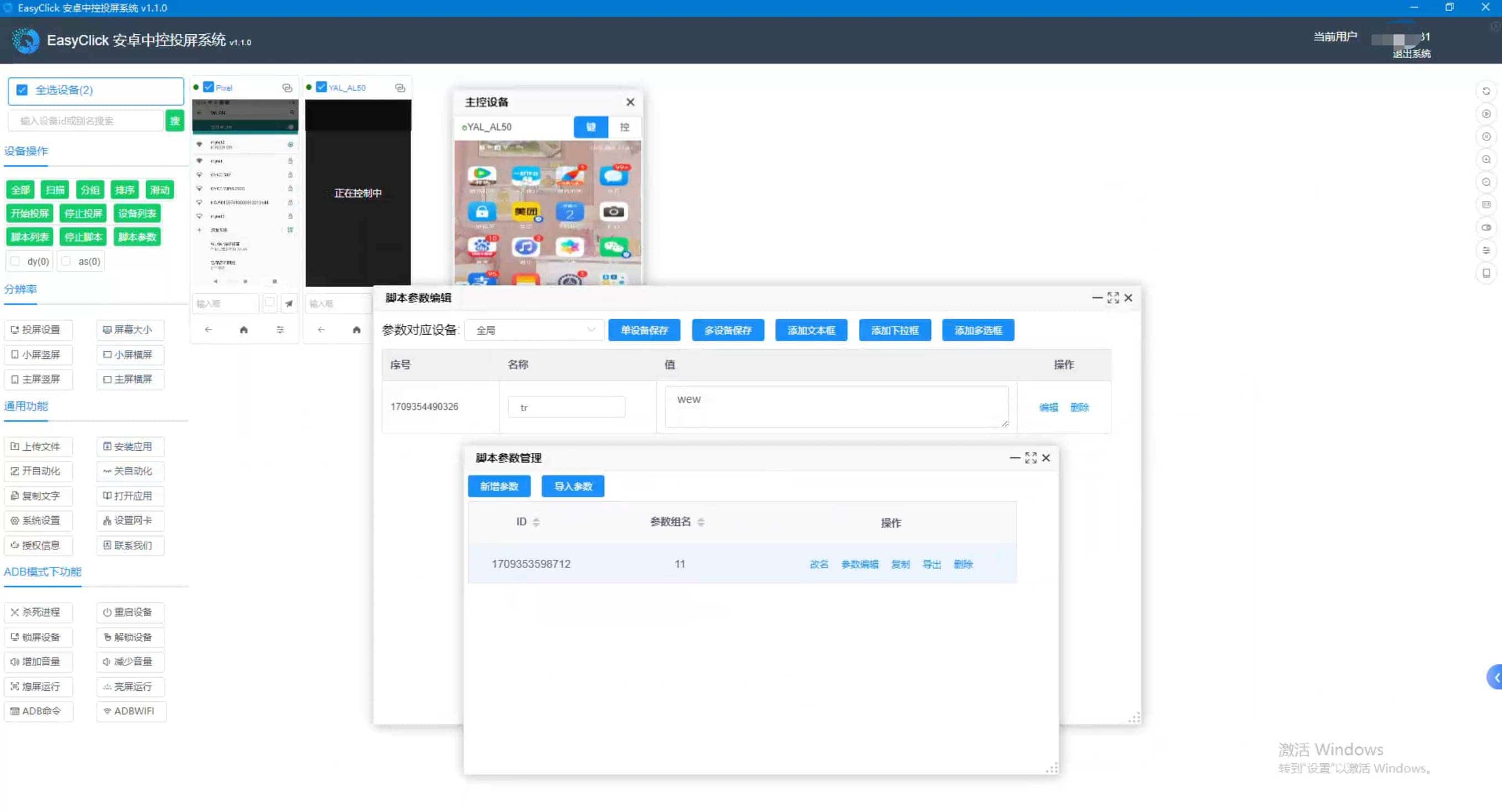Click the 添加下拉框 button
The height and width of the screenshot is (812, 1502).
pos(894,331)
